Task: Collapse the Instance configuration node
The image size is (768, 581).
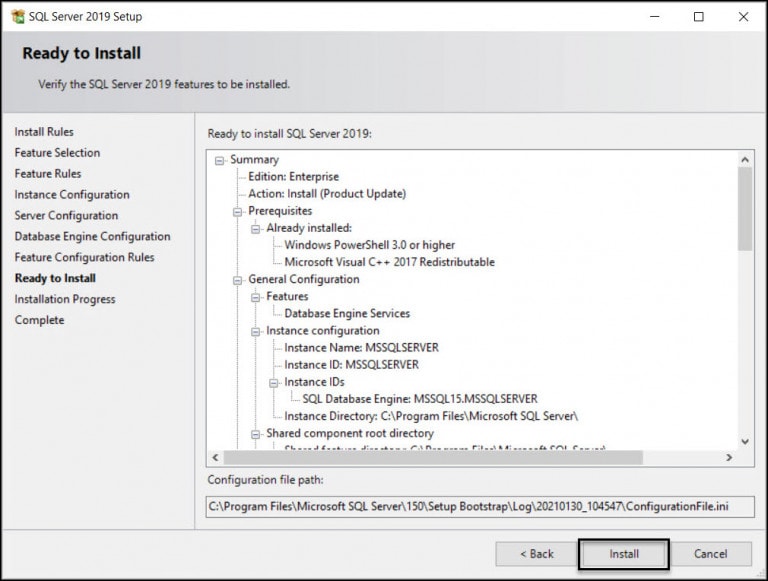Action: 256,332
